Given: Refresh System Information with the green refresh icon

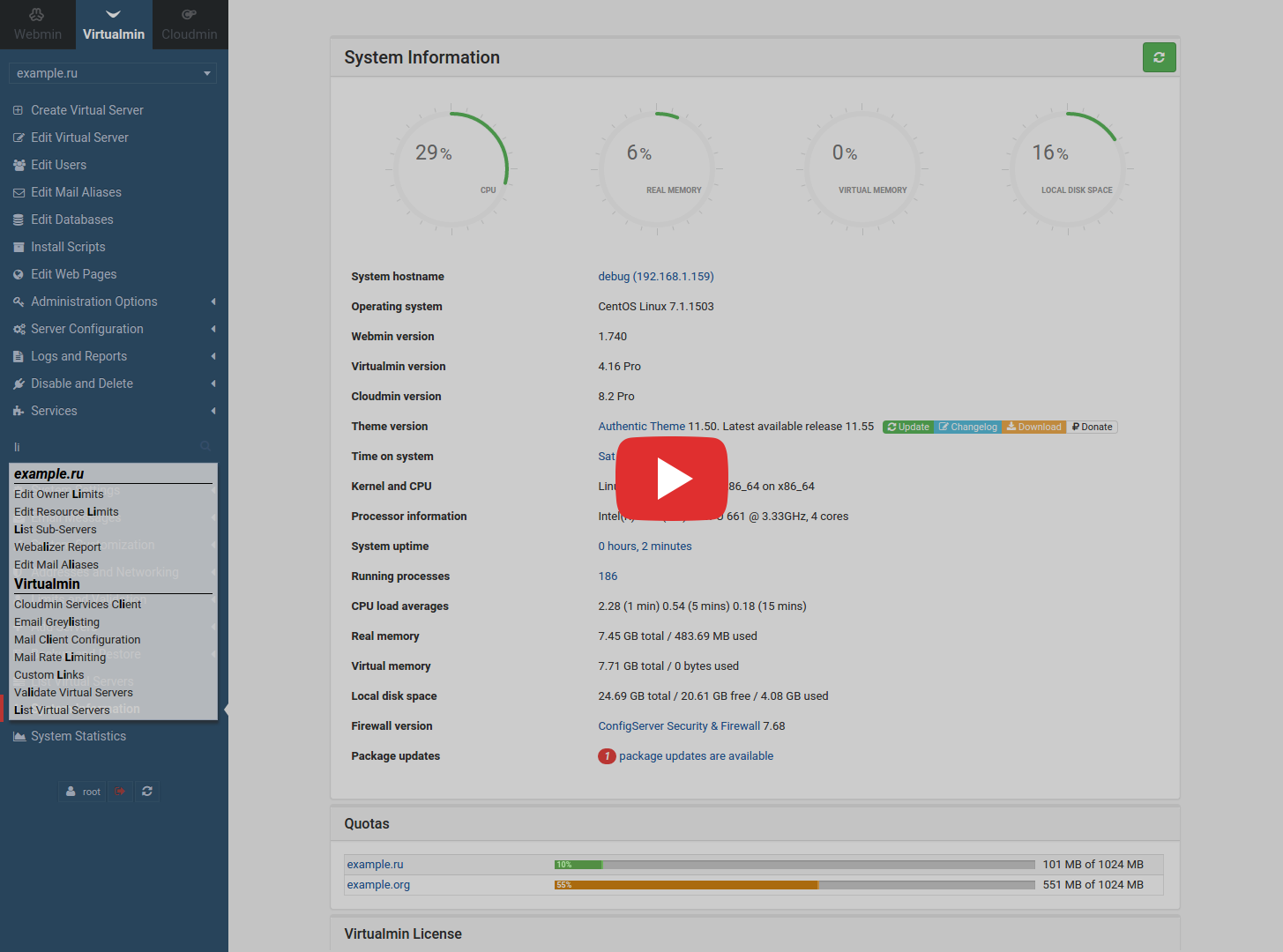Looking at the screenshot, I should pyautogui.click(x=1159, y=56).
